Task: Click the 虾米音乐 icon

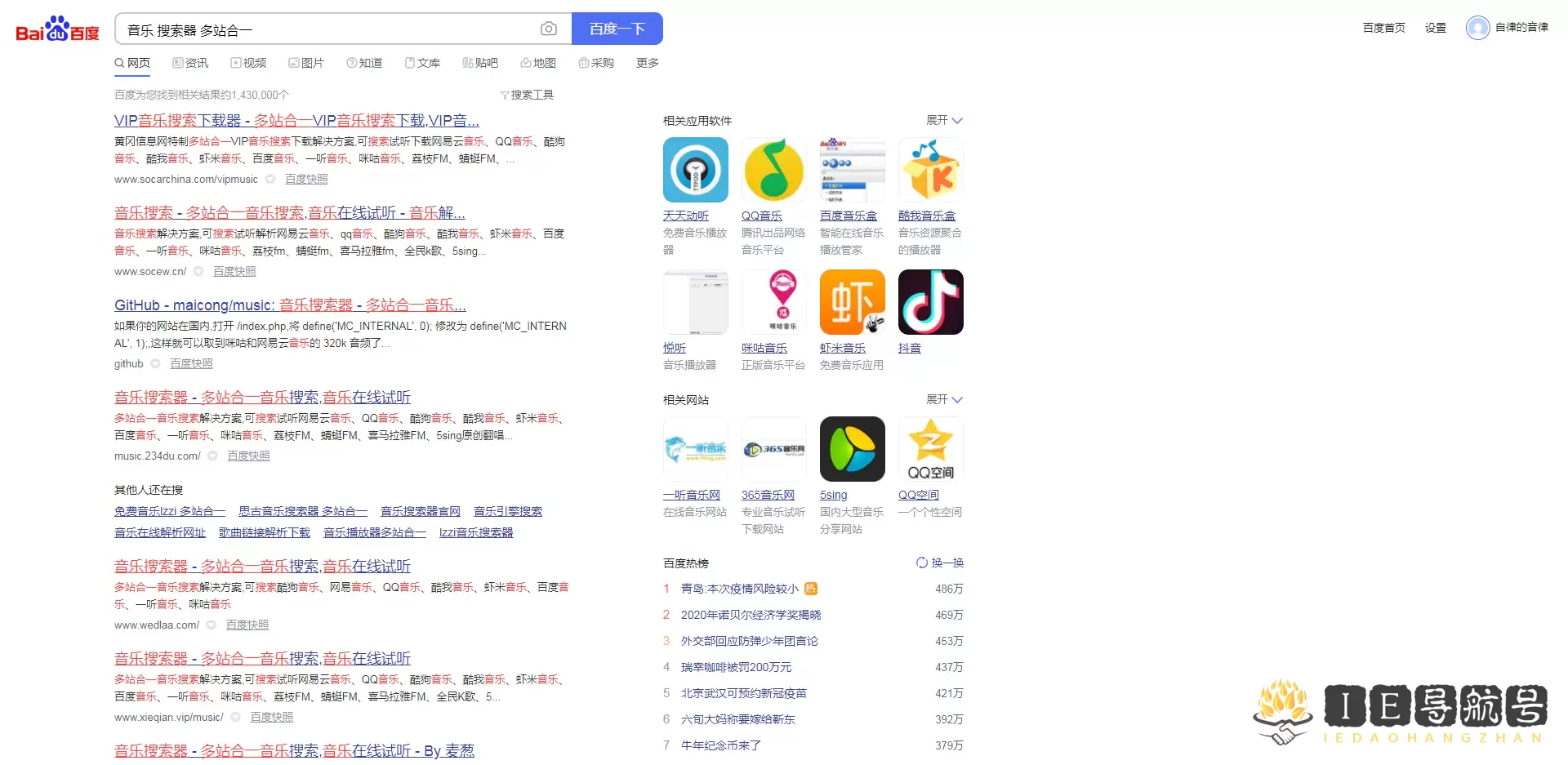Action: (x=852, y=302)
